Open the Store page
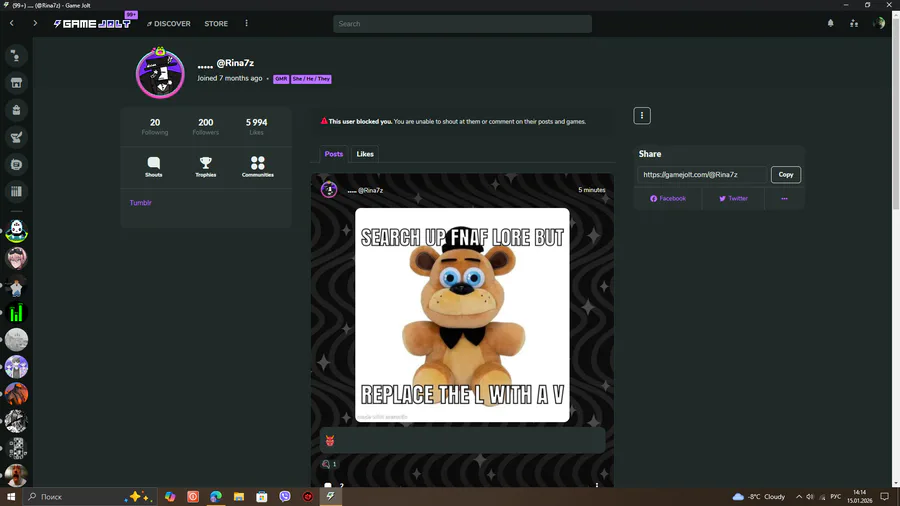 point(216,24)
